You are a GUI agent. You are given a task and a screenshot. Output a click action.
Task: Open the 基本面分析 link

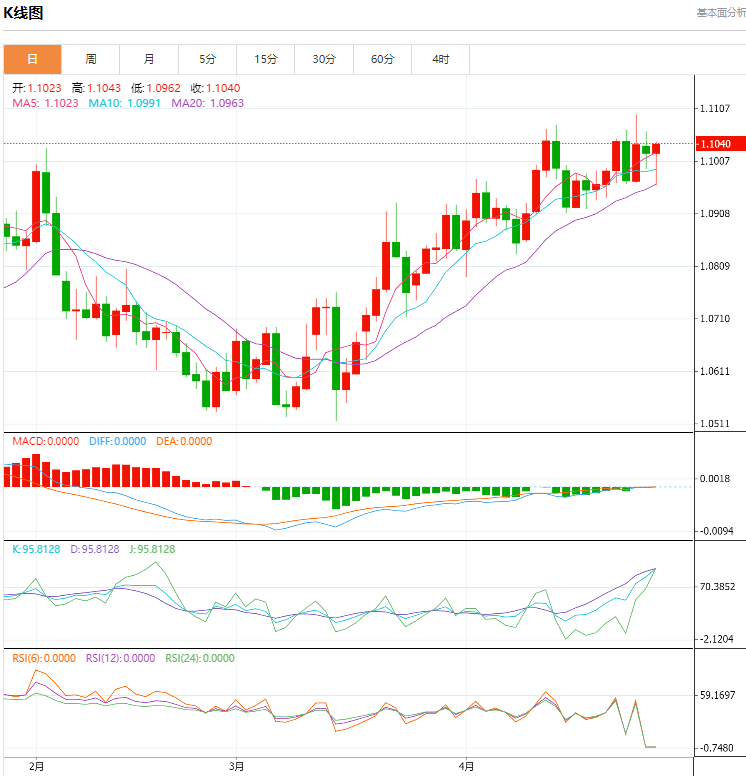[x=720, y=13]
